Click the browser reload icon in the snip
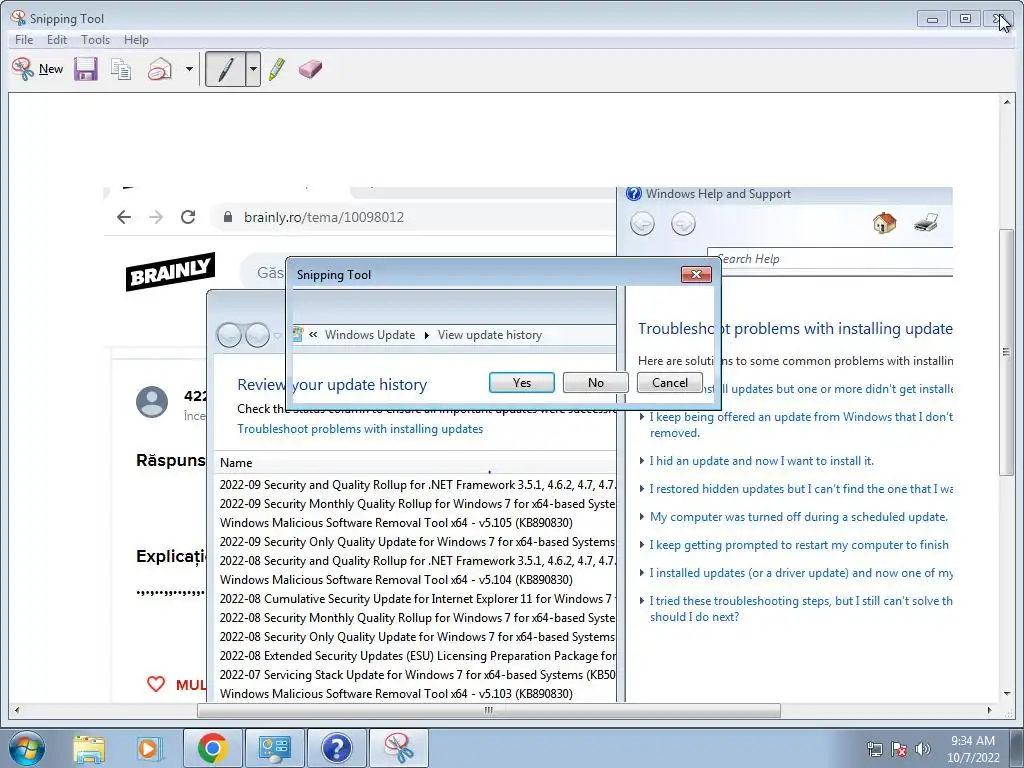The width and height of the screenshot is (1024, 768). pos(188,217)
